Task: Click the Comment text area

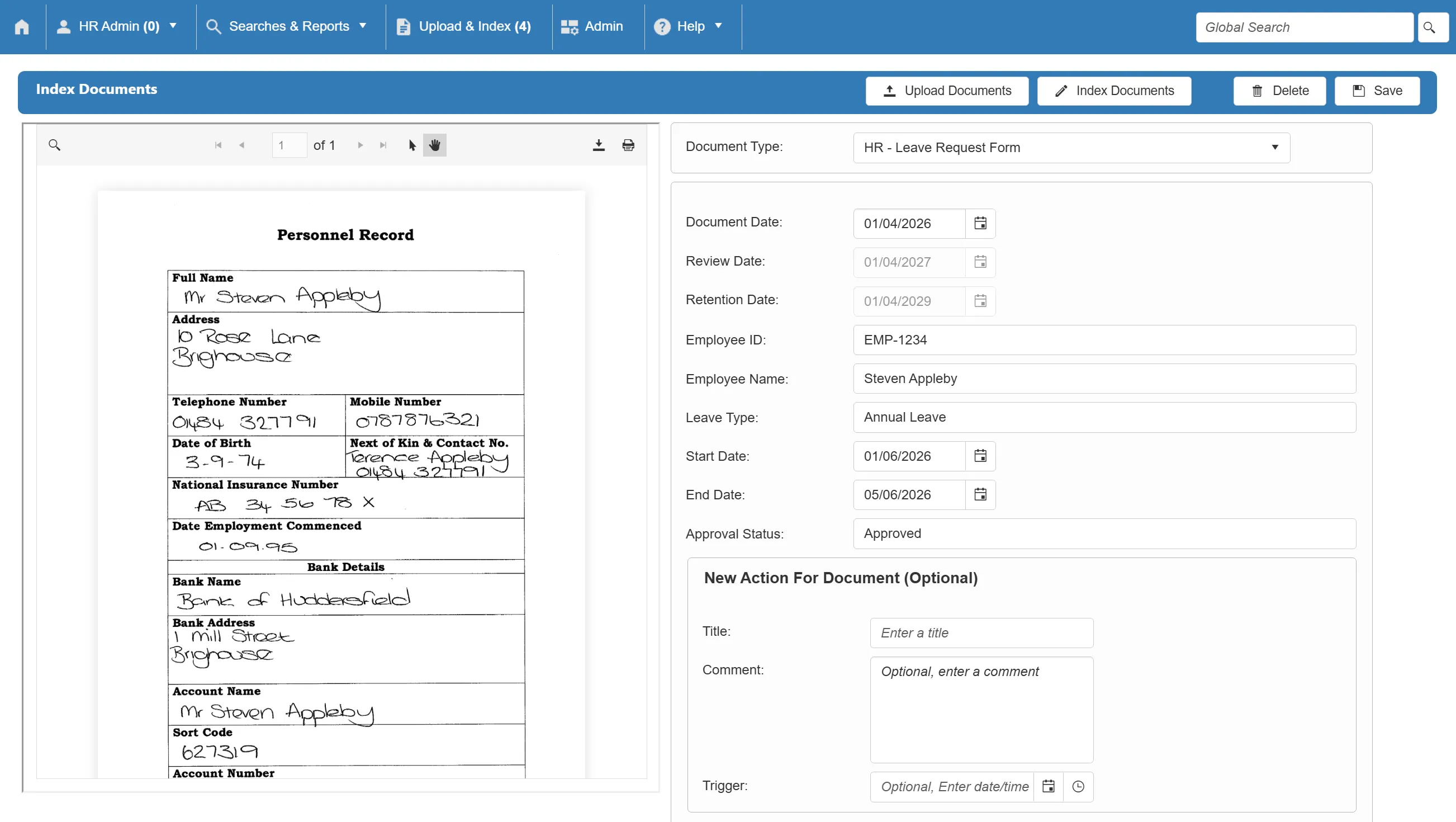Action: click(982, 710)
